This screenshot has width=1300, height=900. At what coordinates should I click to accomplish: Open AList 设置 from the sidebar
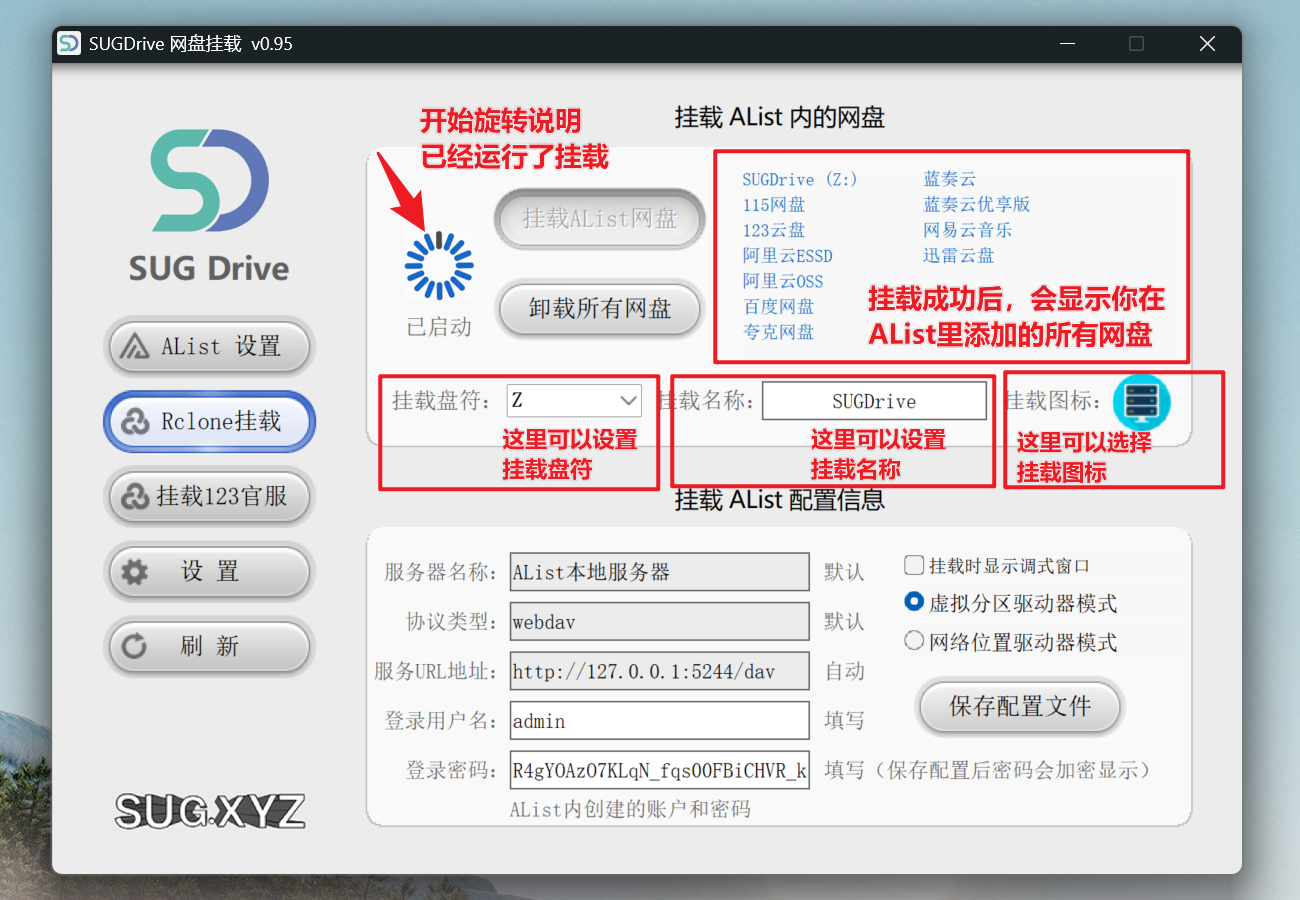point(209,347)
